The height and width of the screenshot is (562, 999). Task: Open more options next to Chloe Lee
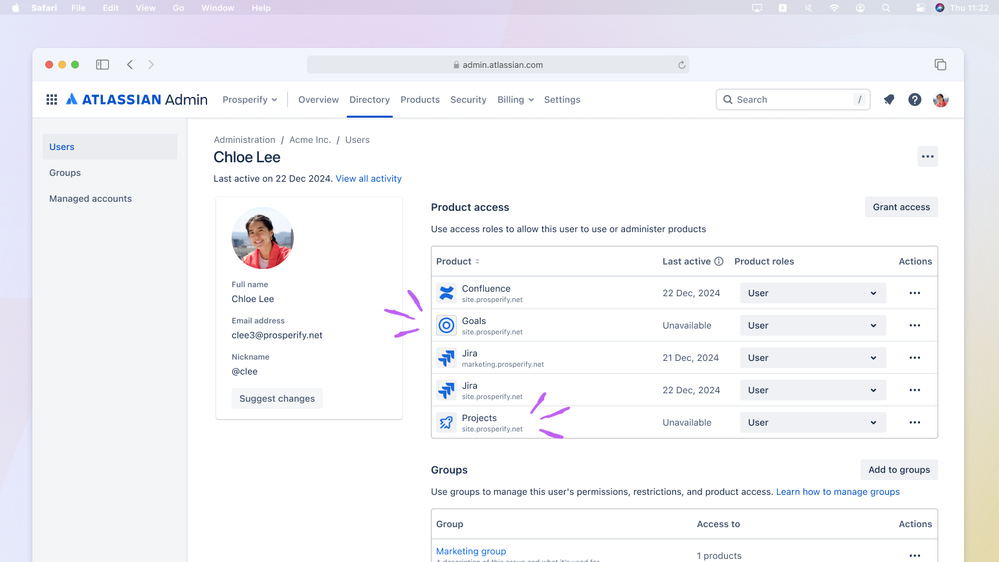point(928,157)
